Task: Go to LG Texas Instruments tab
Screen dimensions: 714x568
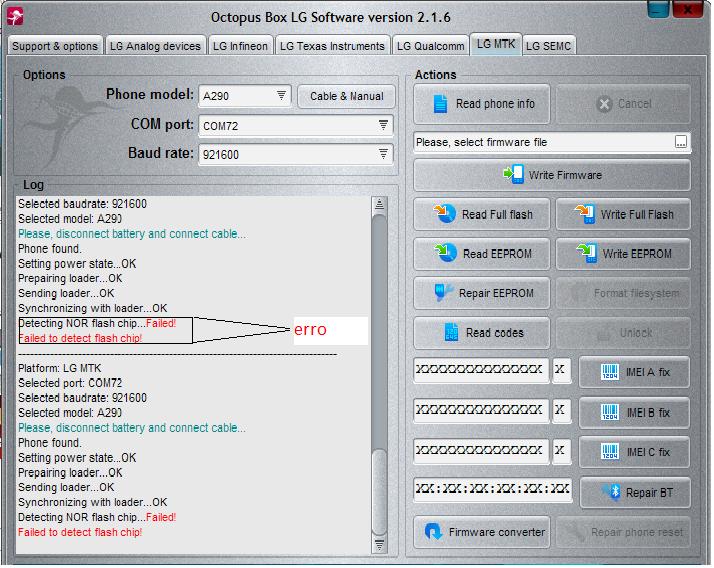Action: [x=332, y=46]
